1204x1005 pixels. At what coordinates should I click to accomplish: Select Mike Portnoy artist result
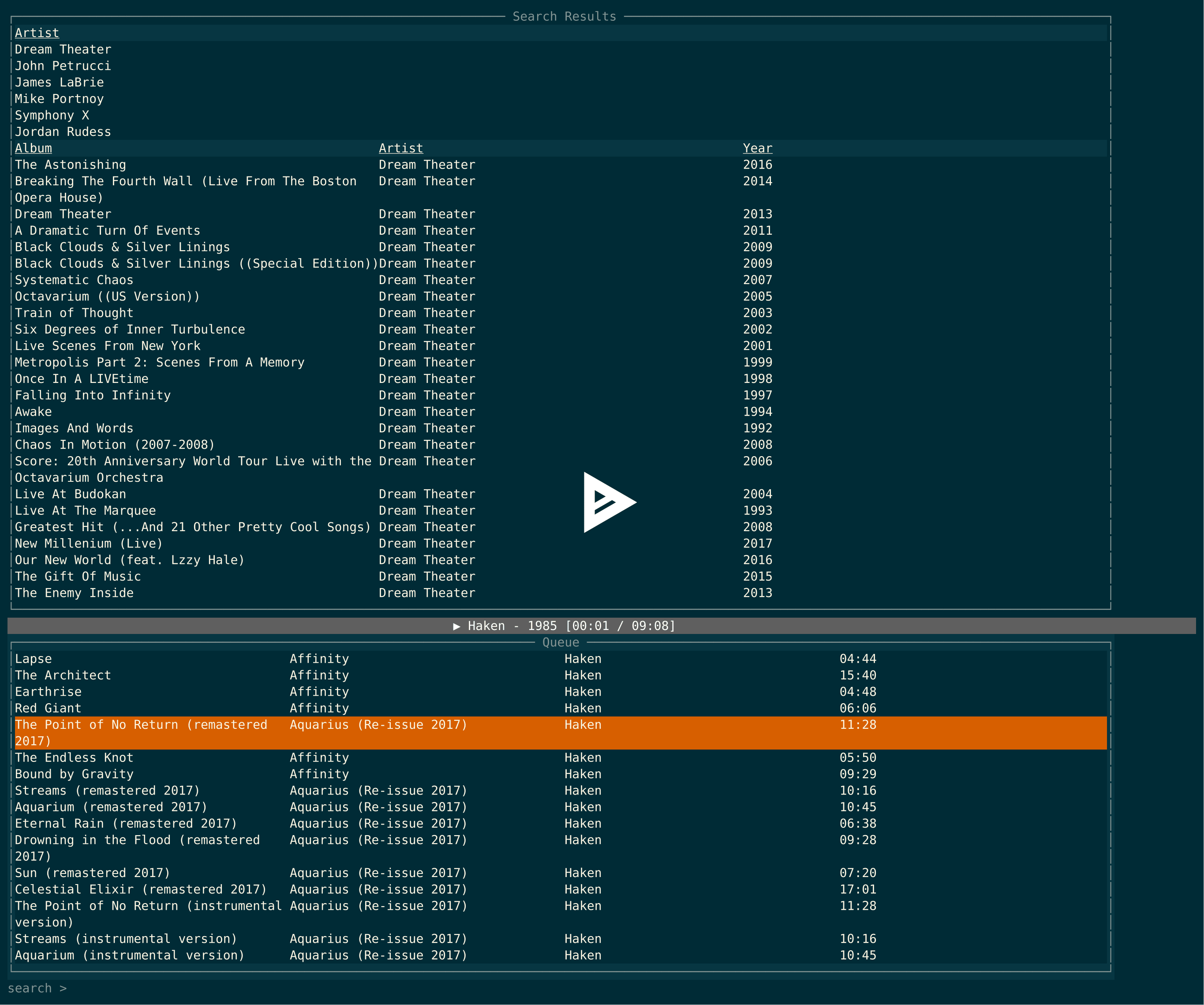tap(60, 99)
